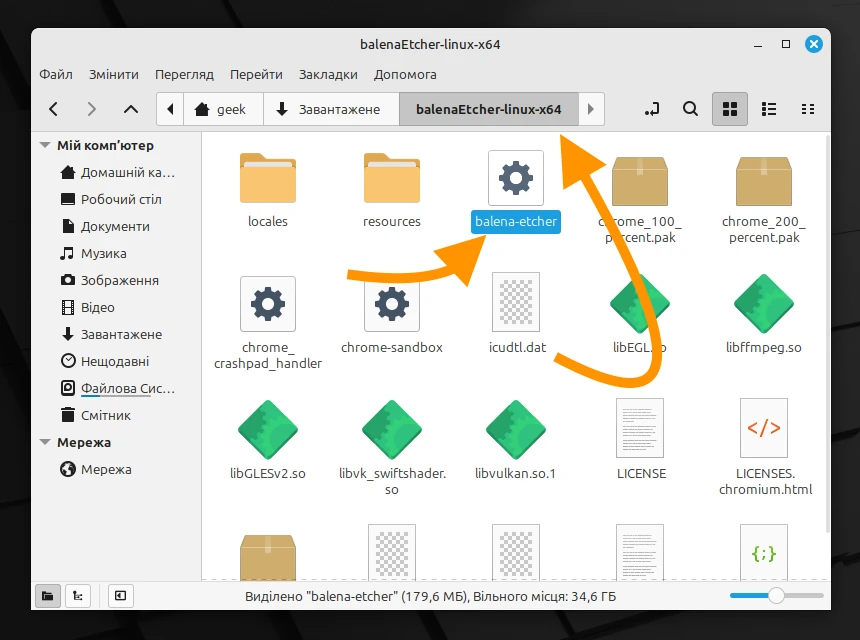Select the resources folder icon

coord(392,178)
